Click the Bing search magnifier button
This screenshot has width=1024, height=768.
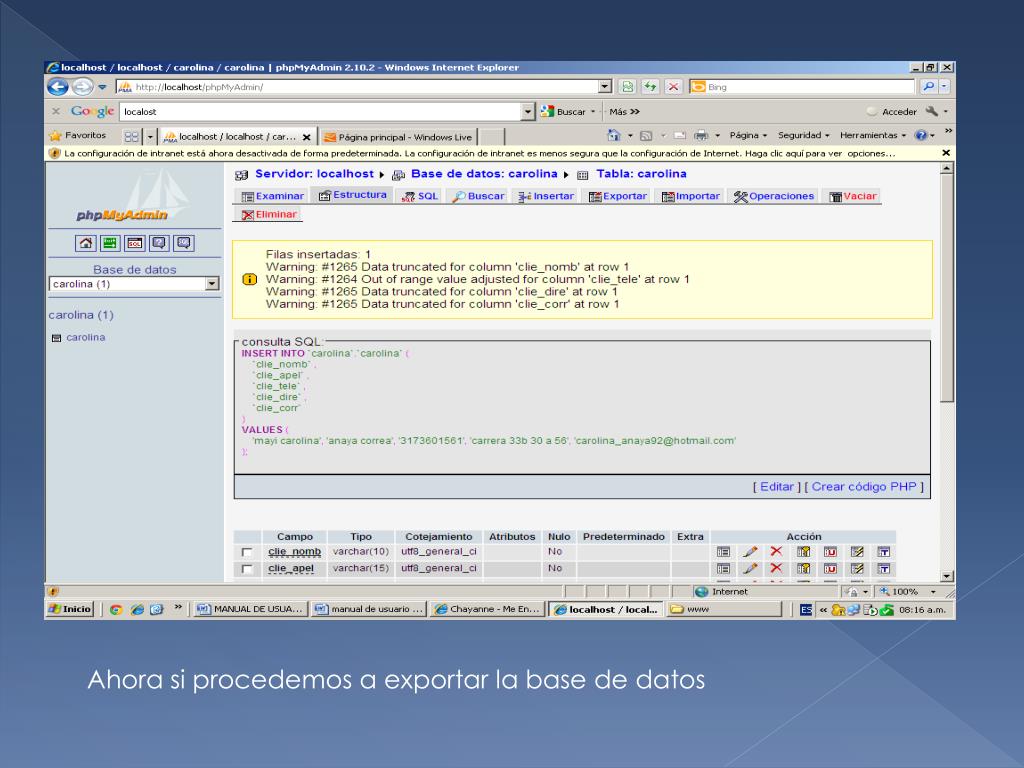pos(928,87)
